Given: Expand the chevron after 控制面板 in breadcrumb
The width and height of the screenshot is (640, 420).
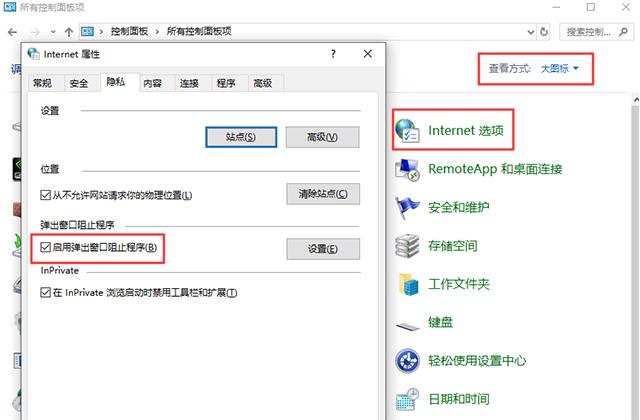Looking at the screenshot, I should [157, 31].
